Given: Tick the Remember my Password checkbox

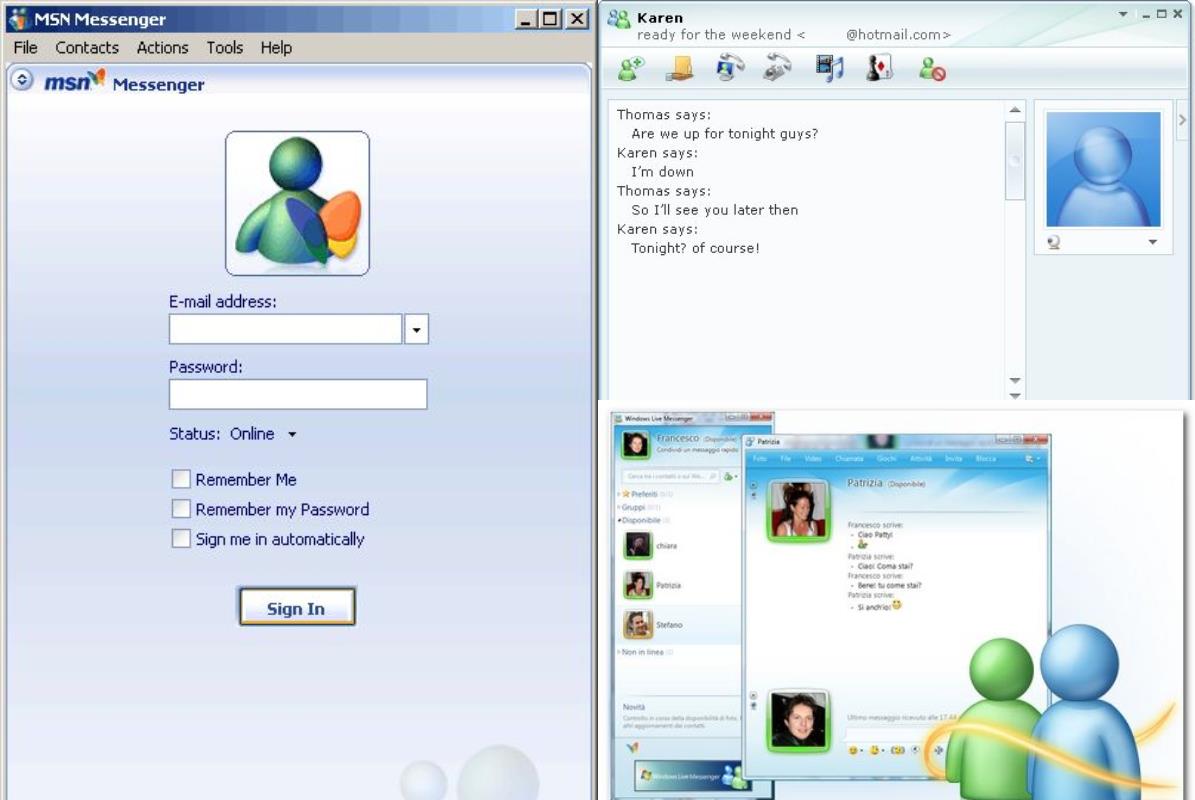Looking at the screenshot, I should click(x=181, y=509).
